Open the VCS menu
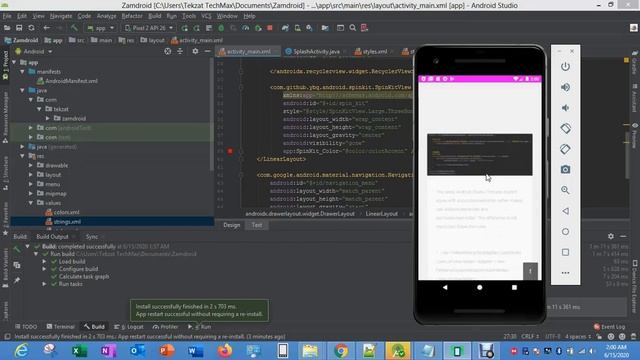 click(x=206, y=16)
